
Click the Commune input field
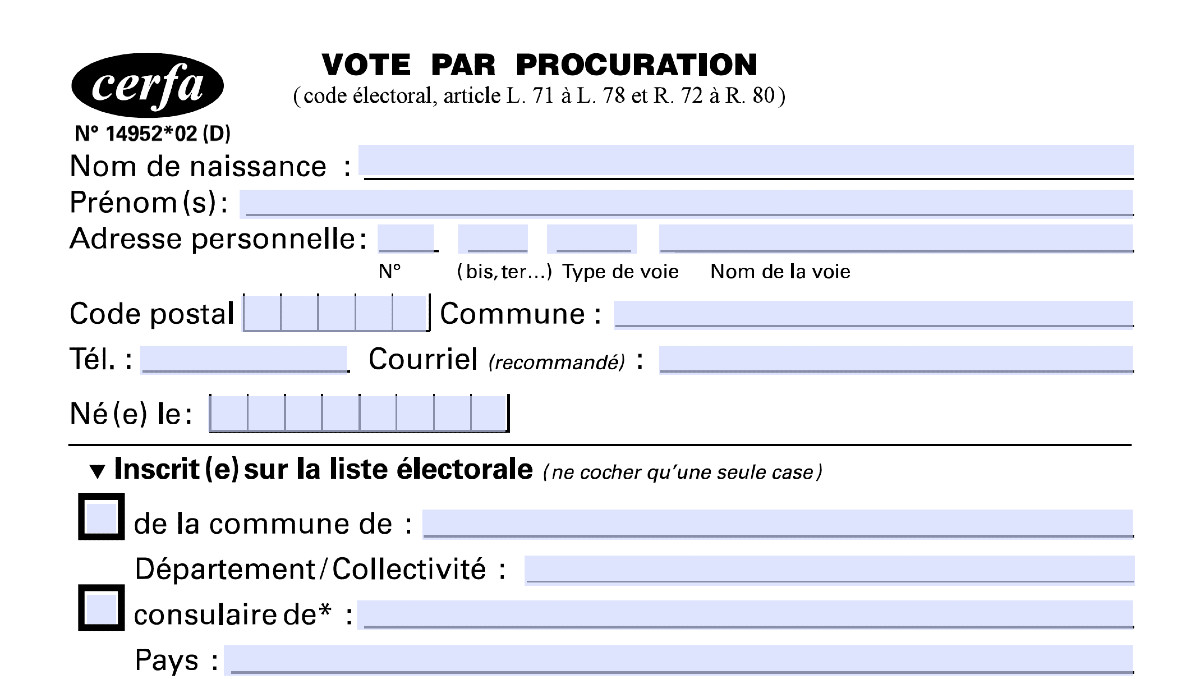tap(873, 313)
